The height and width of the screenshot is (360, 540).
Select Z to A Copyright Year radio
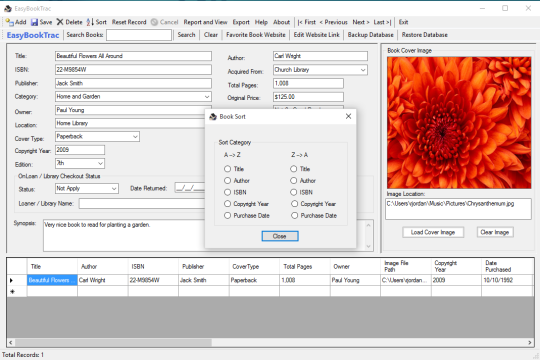(x=294, y=204)
